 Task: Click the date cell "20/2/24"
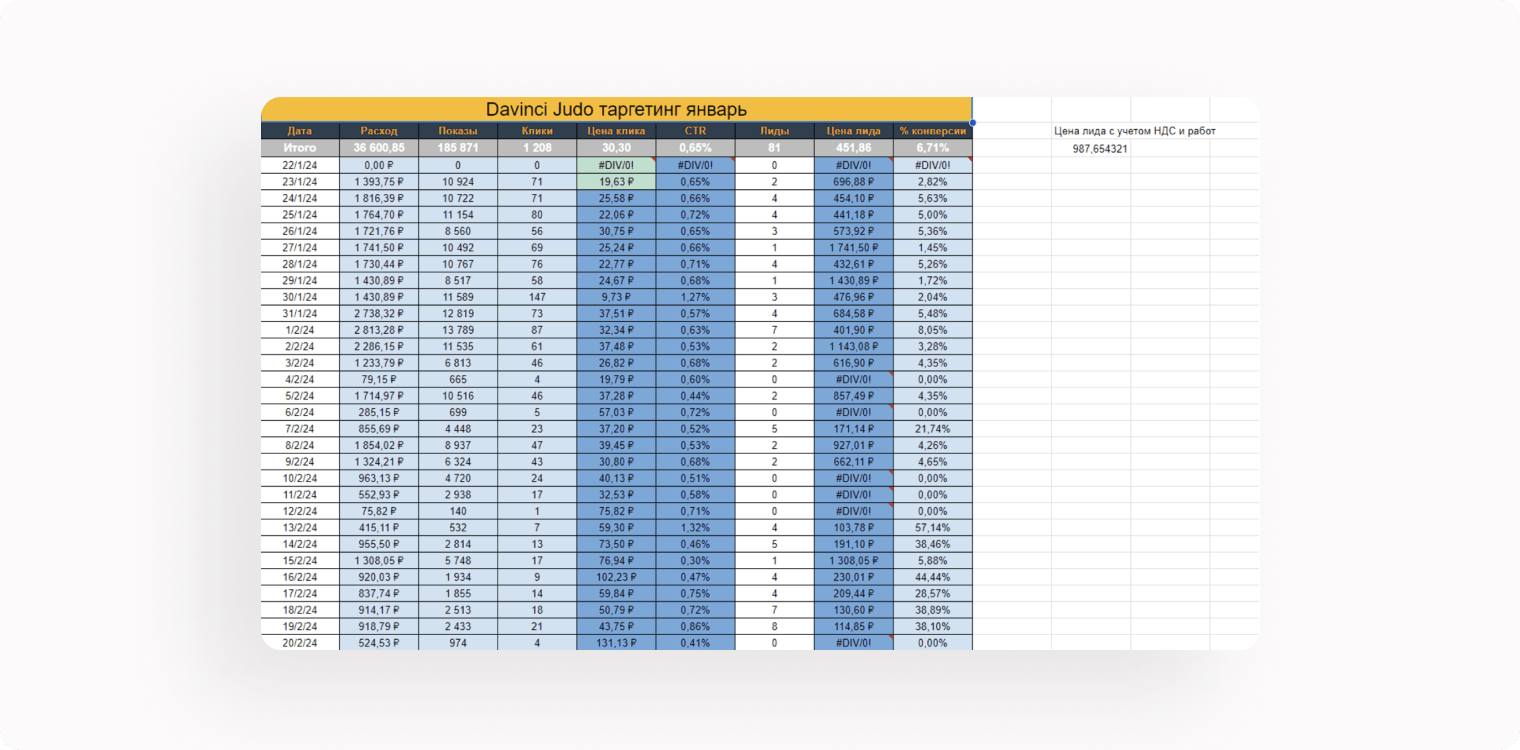pyautogui.click(x=300, y=643)
